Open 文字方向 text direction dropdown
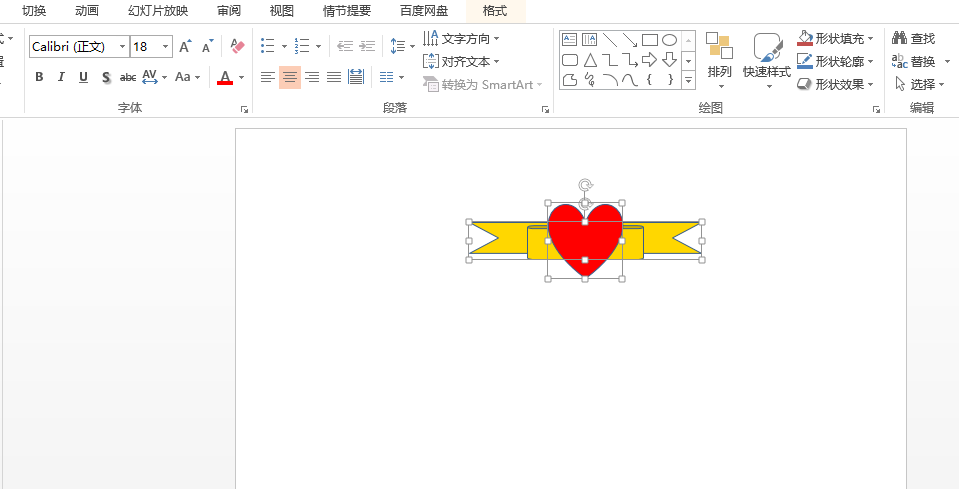 [461, 39]
